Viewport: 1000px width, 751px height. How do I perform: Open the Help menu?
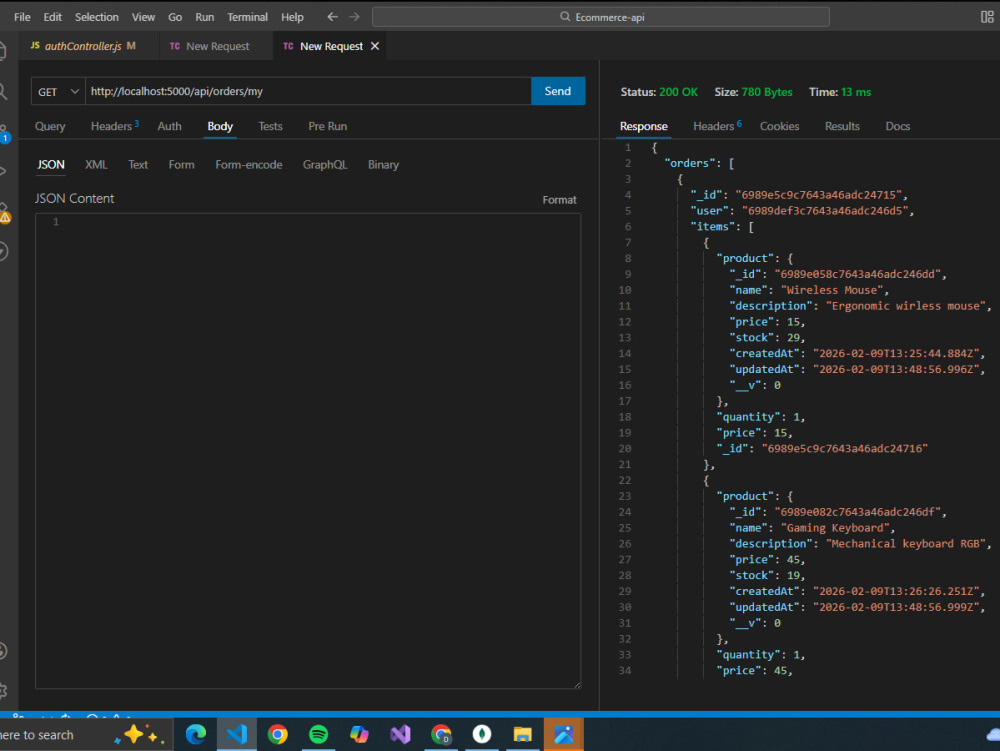coord(292,17)
